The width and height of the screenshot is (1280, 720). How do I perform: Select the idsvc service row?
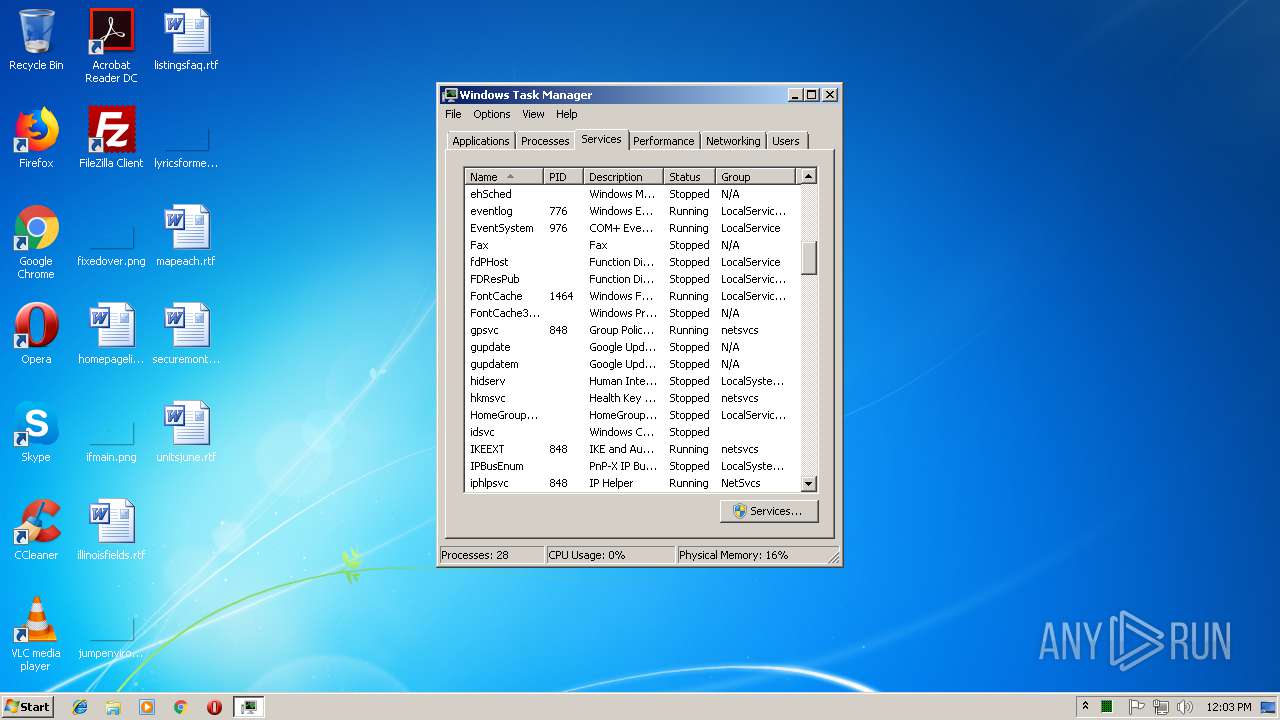632,432
